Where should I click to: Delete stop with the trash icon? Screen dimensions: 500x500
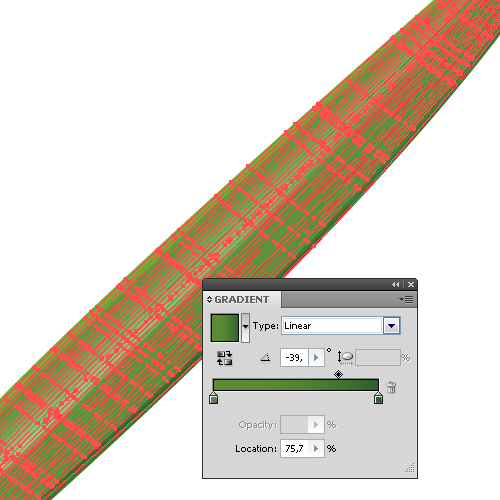click(x=391, y=387)
